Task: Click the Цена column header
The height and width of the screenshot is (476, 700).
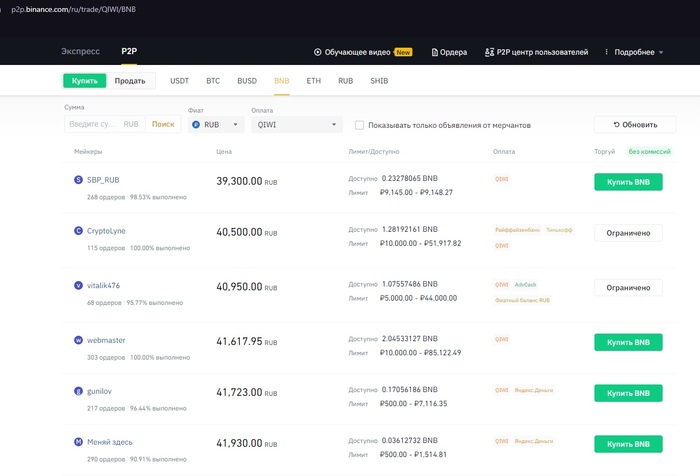Action: coord(224,152)
